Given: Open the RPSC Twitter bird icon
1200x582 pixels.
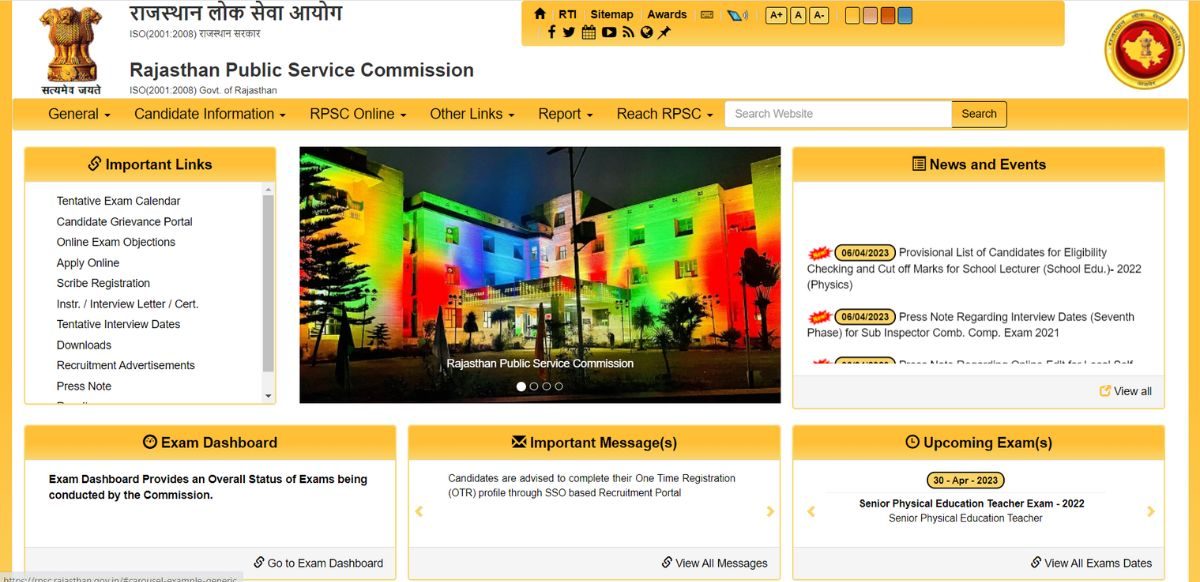Looking at the screenshot, I should [x=569, y=32].
